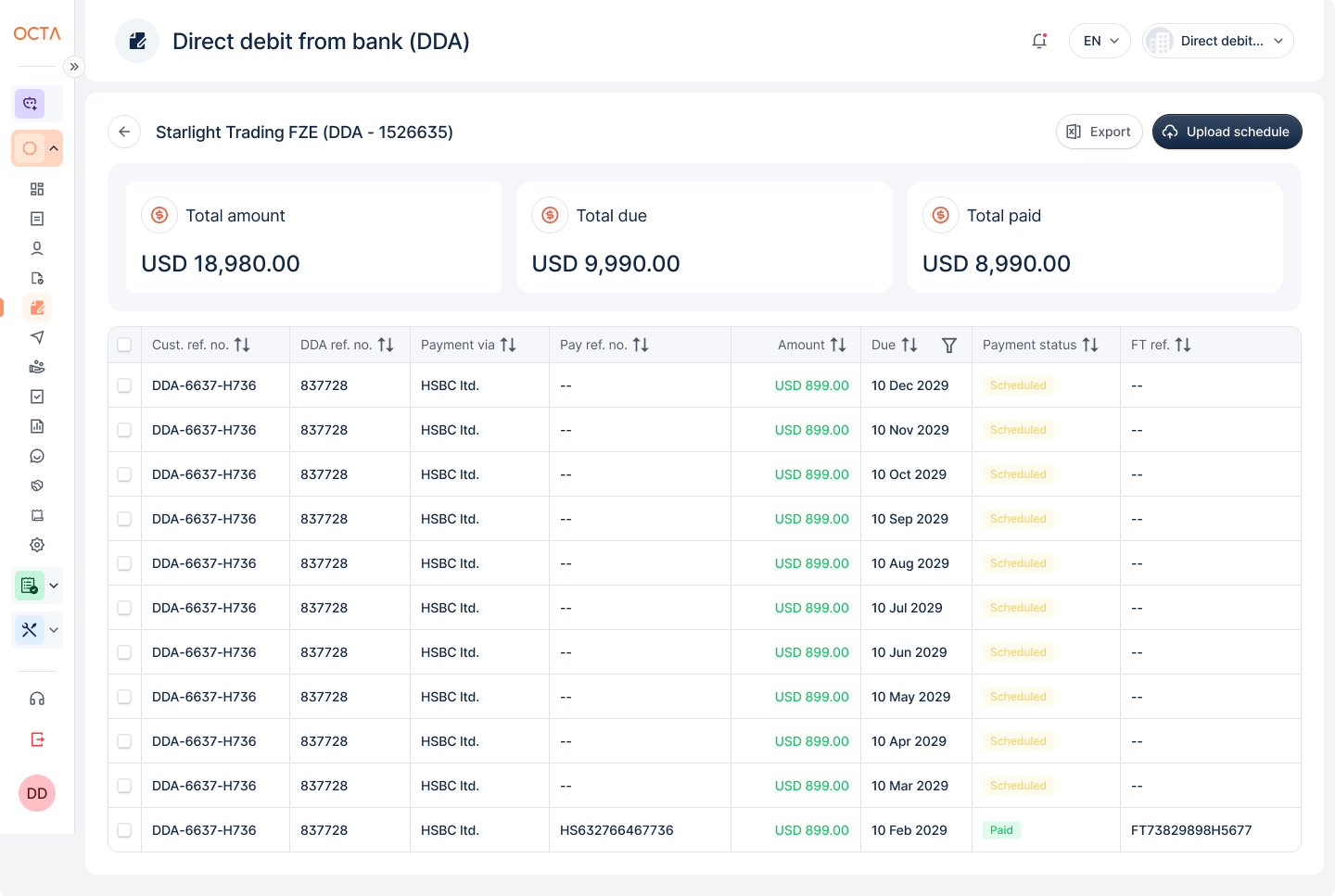Open the checklist task icon in sidebar

(37, 397)
